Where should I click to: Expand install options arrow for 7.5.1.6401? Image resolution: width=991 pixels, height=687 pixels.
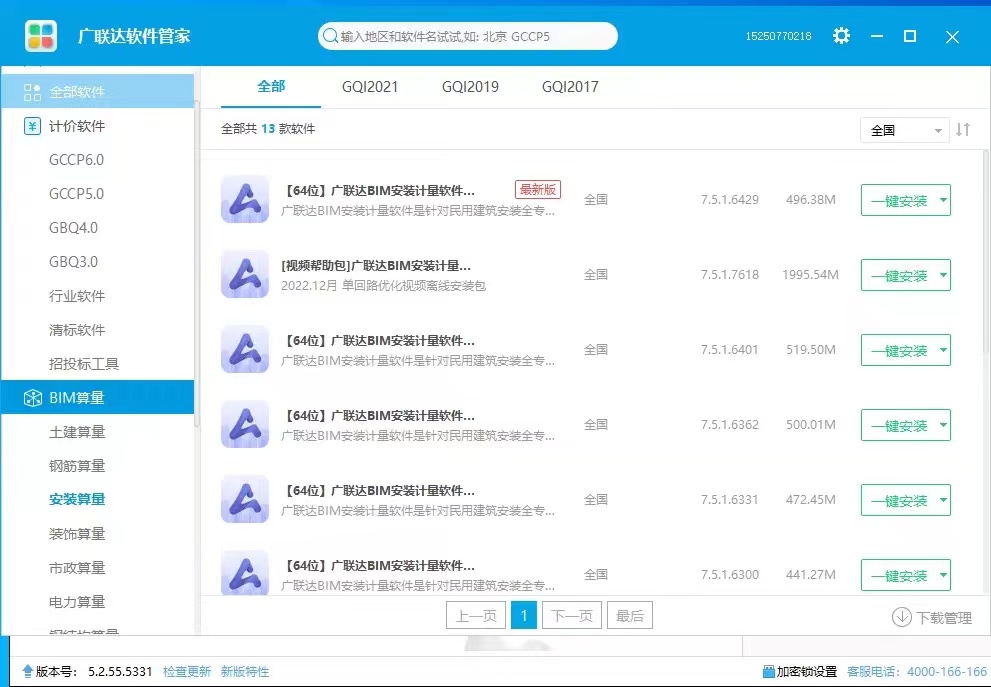943,350
